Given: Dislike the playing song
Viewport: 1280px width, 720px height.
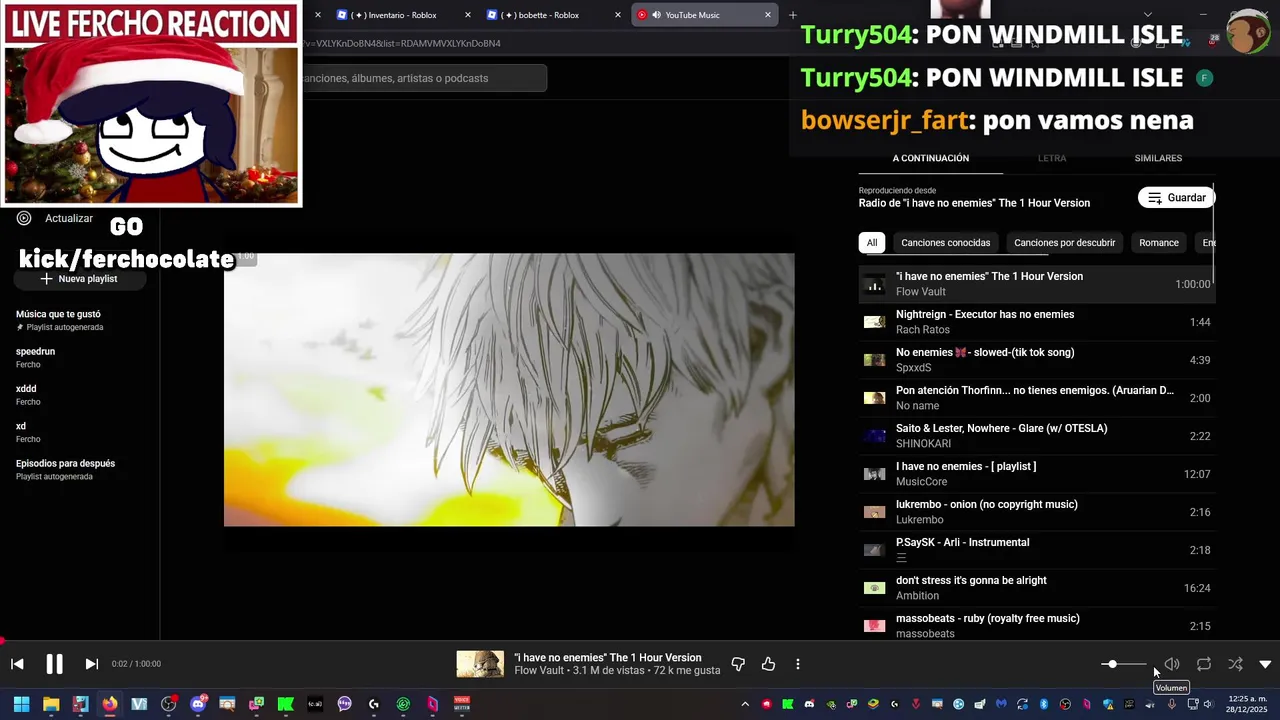Looking at the screenshot, I should 738,664.
